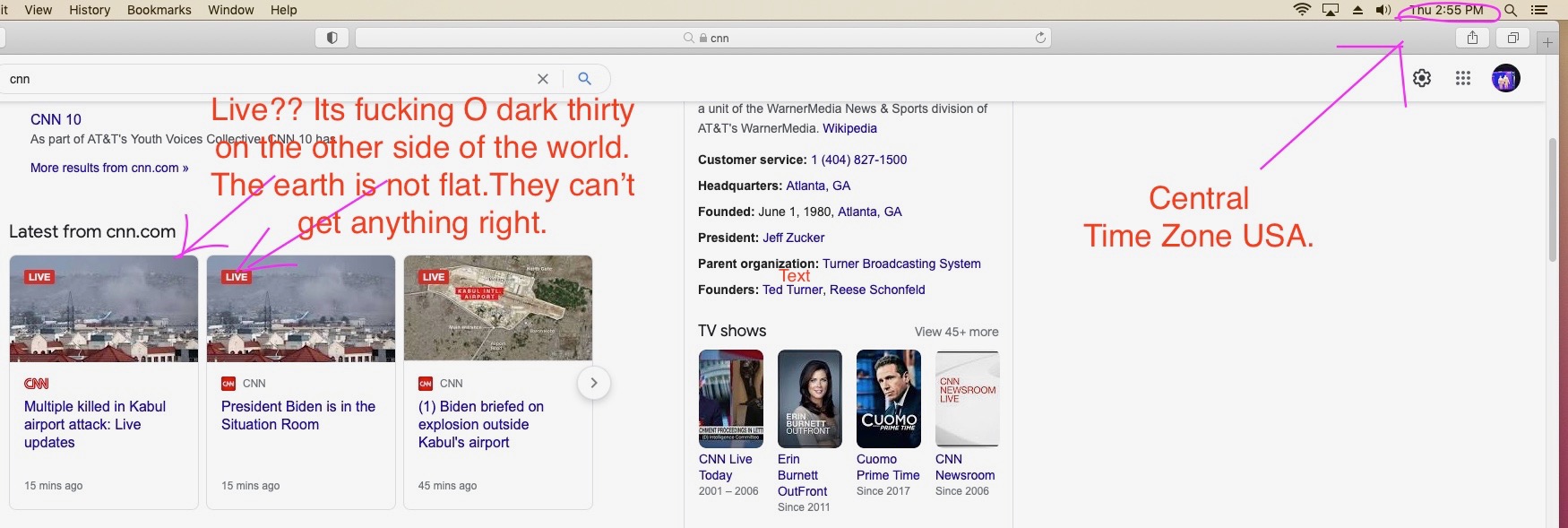Open a new tab with plus icon

pos(1547,42)
